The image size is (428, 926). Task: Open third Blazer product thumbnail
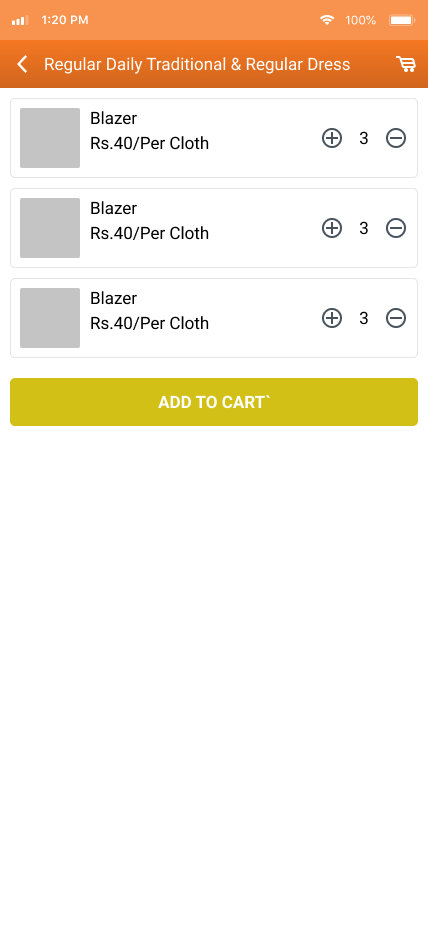pos(50,318)
